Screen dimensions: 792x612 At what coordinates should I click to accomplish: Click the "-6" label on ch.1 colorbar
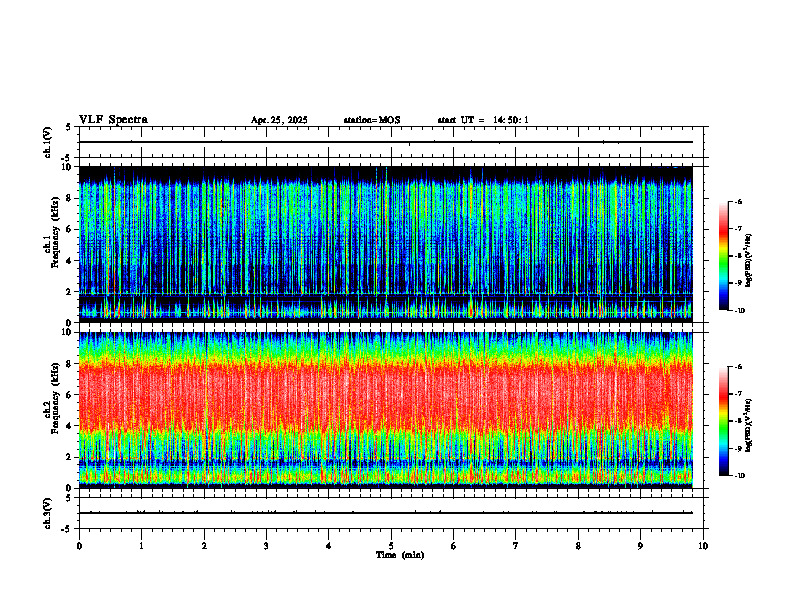[738, 201]
